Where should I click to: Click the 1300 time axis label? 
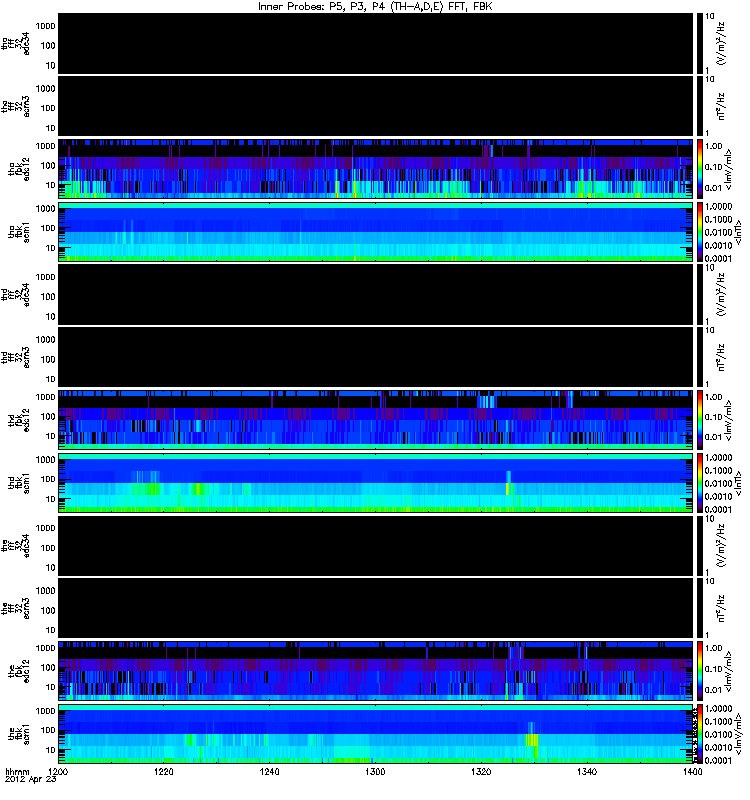coord(375,771)
